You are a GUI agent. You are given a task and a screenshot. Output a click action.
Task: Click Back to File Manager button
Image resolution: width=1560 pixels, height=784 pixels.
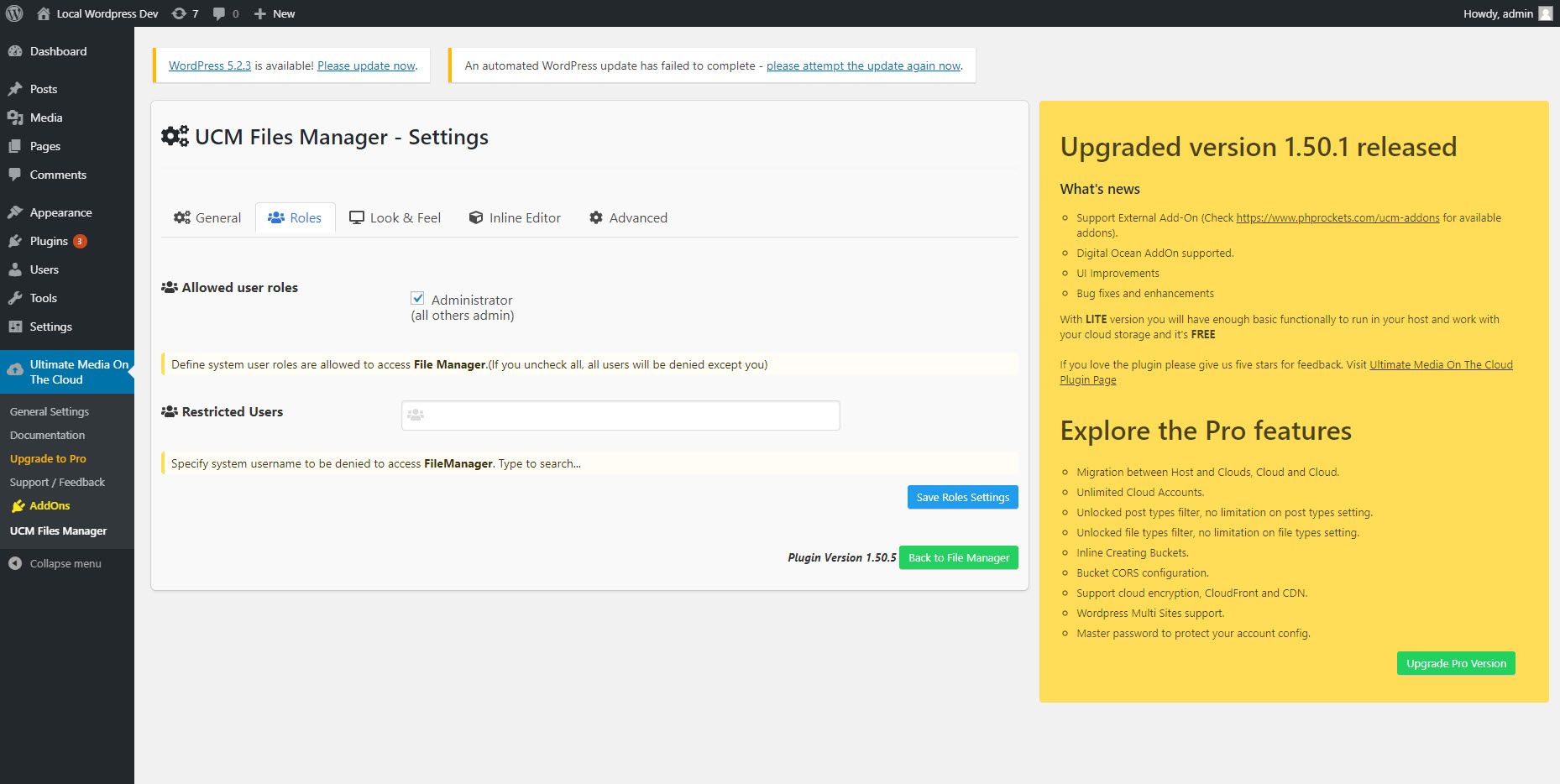[959, 557]
